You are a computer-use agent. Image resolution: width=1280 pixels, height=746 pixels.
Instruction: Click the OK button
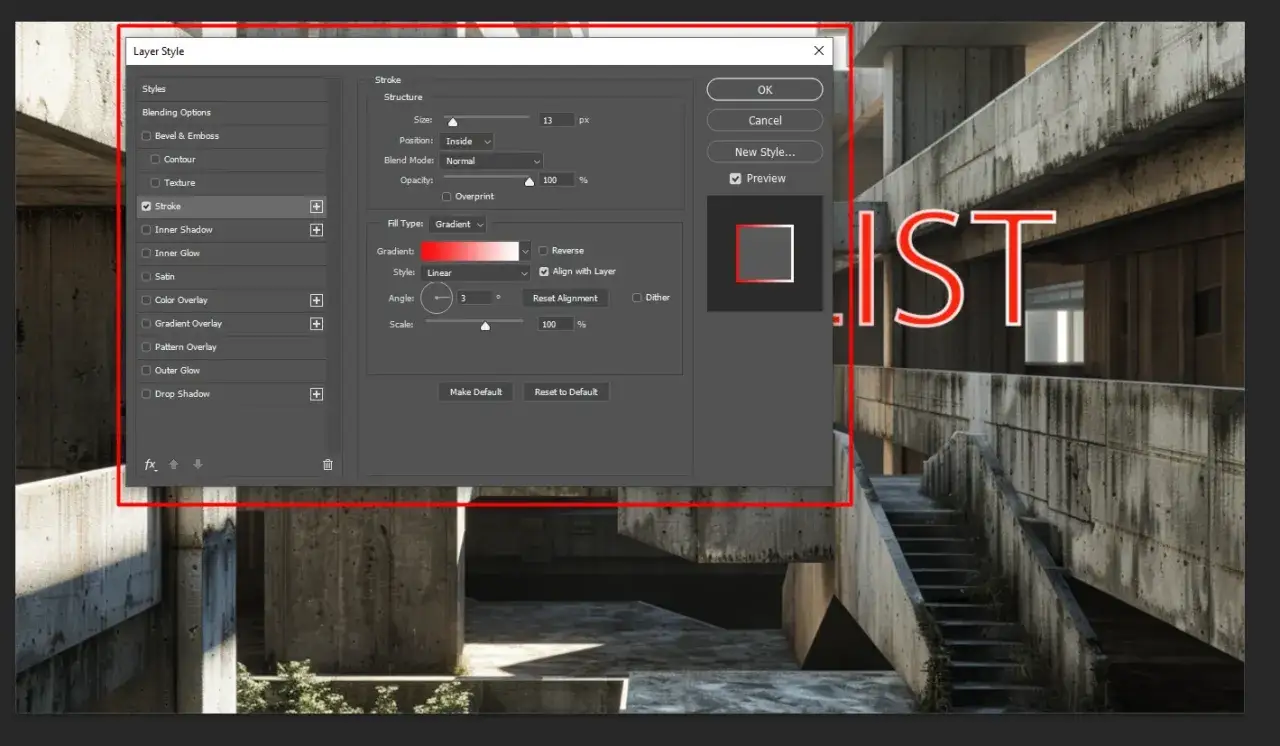(x=765, y=90)
